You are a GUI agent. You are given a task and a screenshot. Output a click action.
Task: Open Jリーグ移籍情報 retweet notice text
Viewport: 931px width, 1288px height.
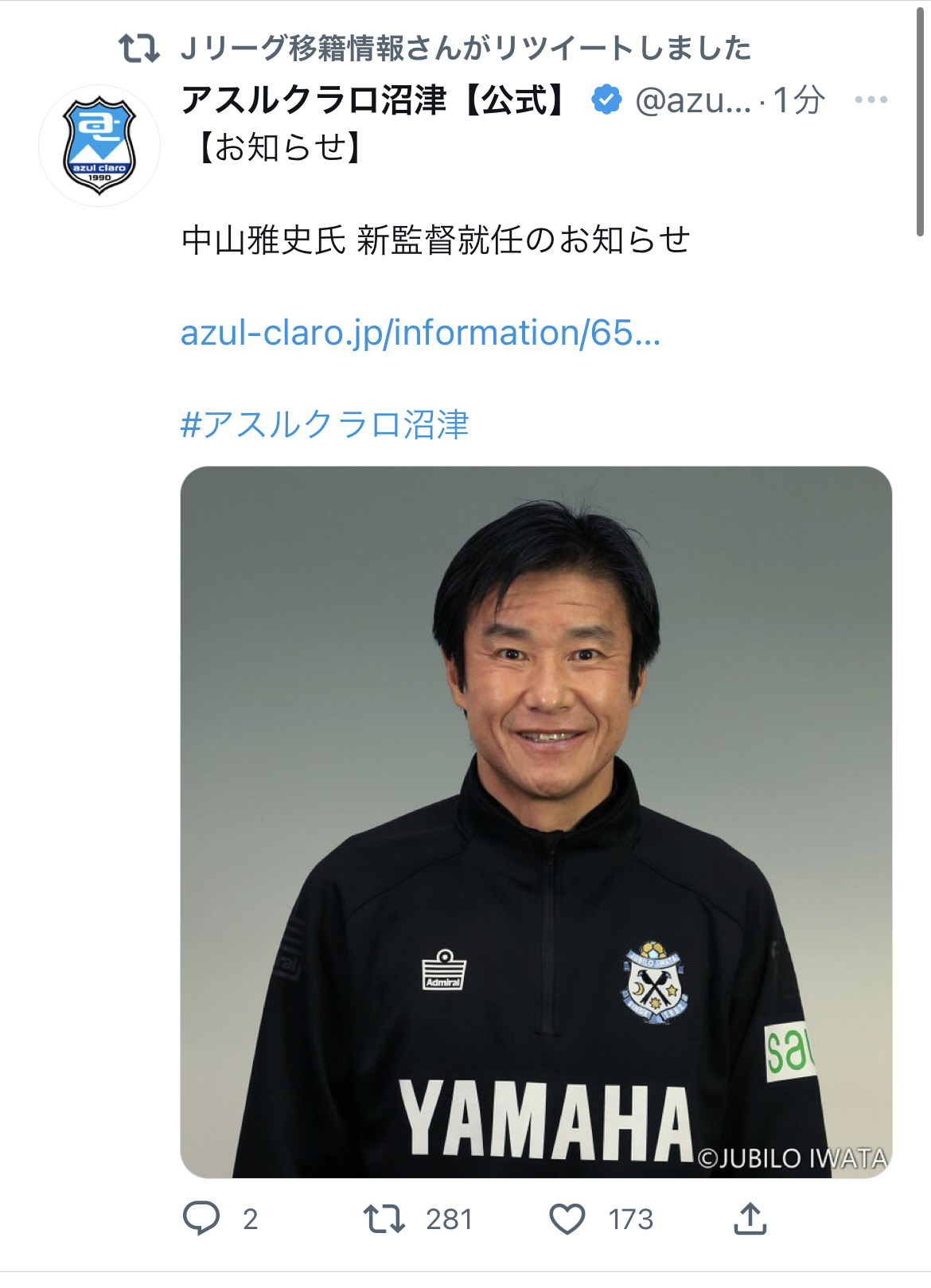click(x=465, y=49)
